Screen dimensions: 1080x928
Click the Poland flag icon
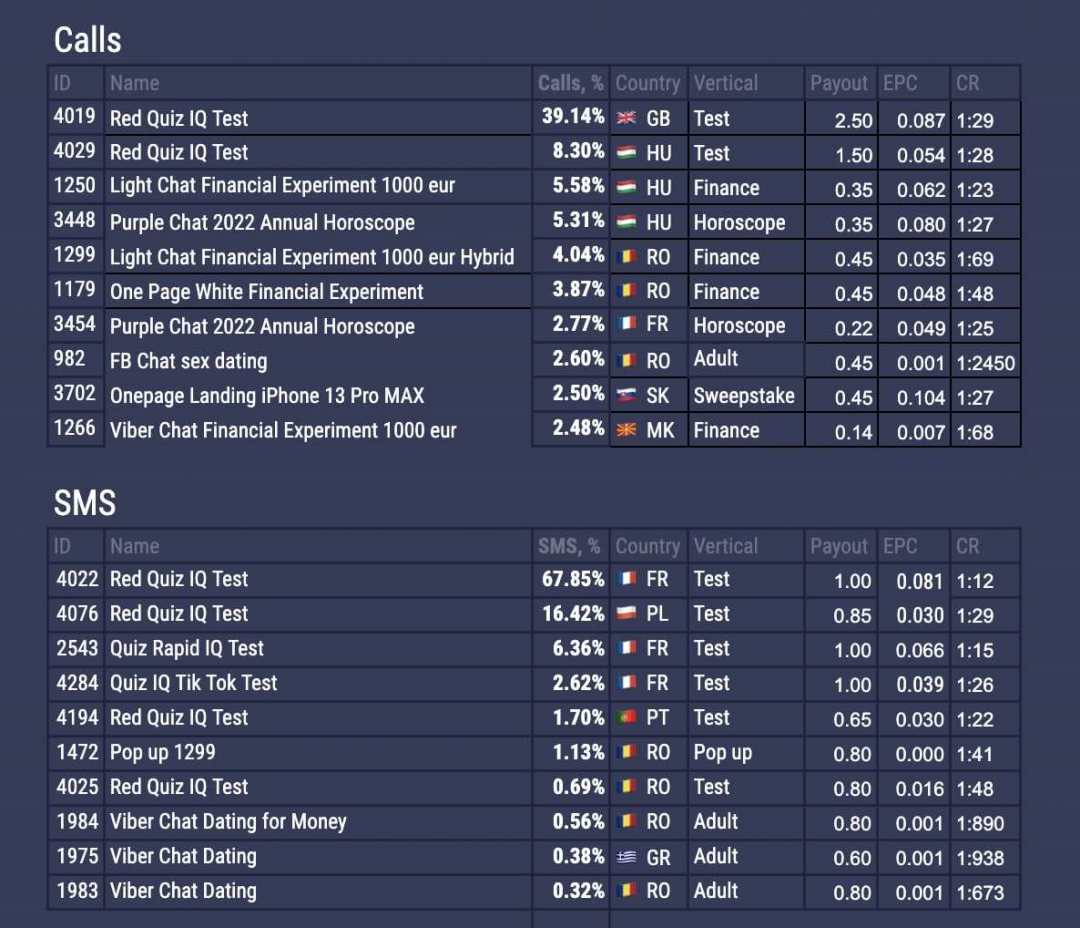click(627, 614)
